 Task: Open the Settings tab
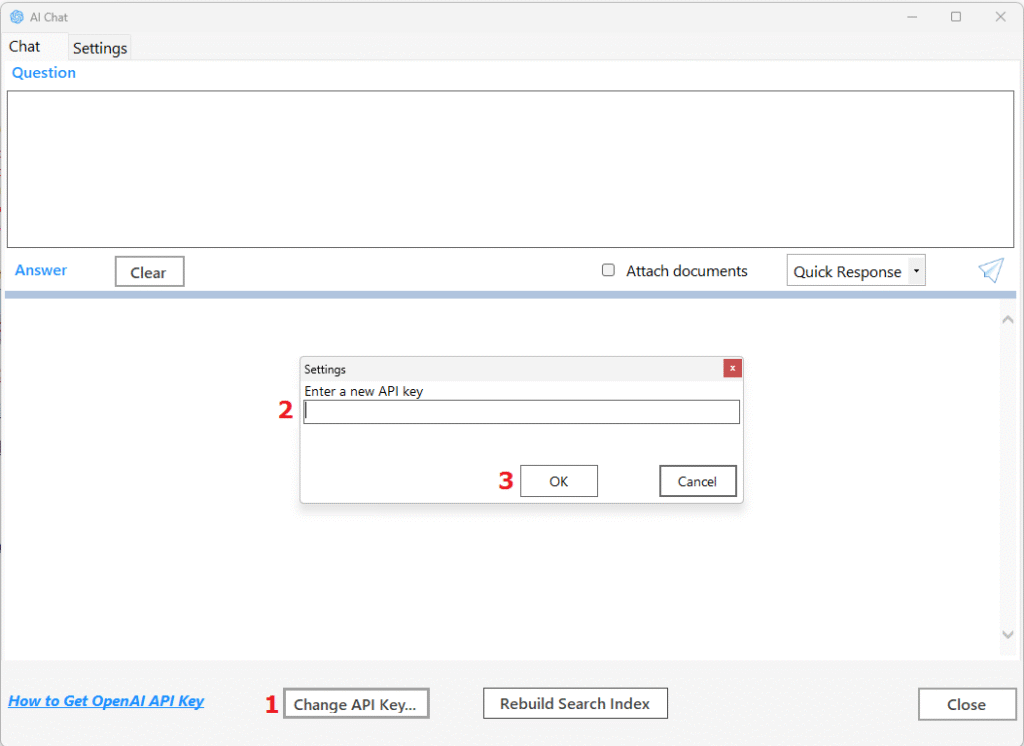pyautogui.click(x=100, y=48)
